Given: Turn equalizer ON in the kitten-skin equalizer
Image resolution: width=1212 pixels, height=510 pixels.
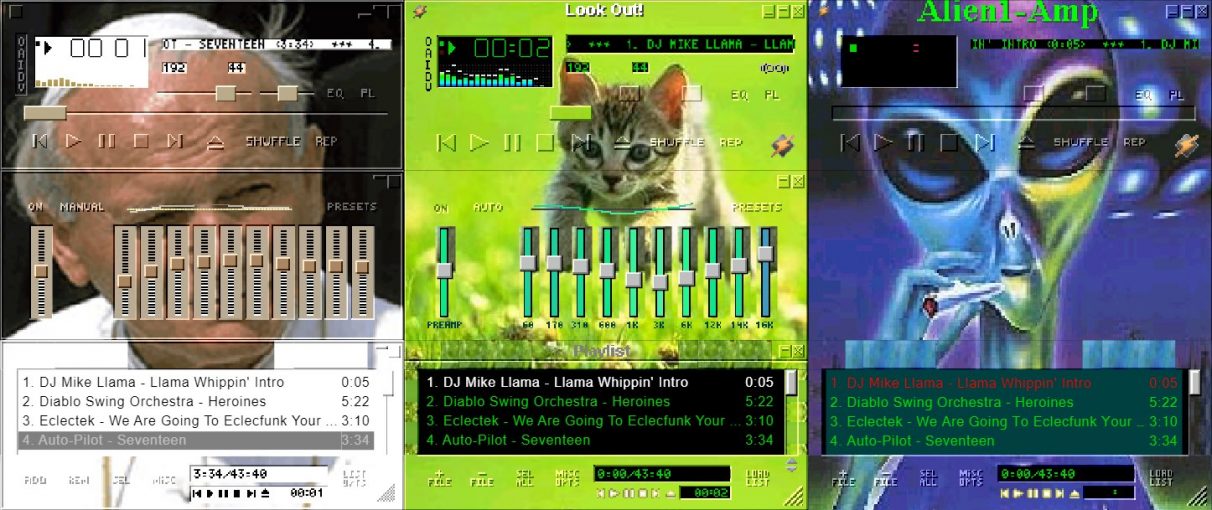Looking at the screenshot, I should pyautogui.click(x=441, y=208).
